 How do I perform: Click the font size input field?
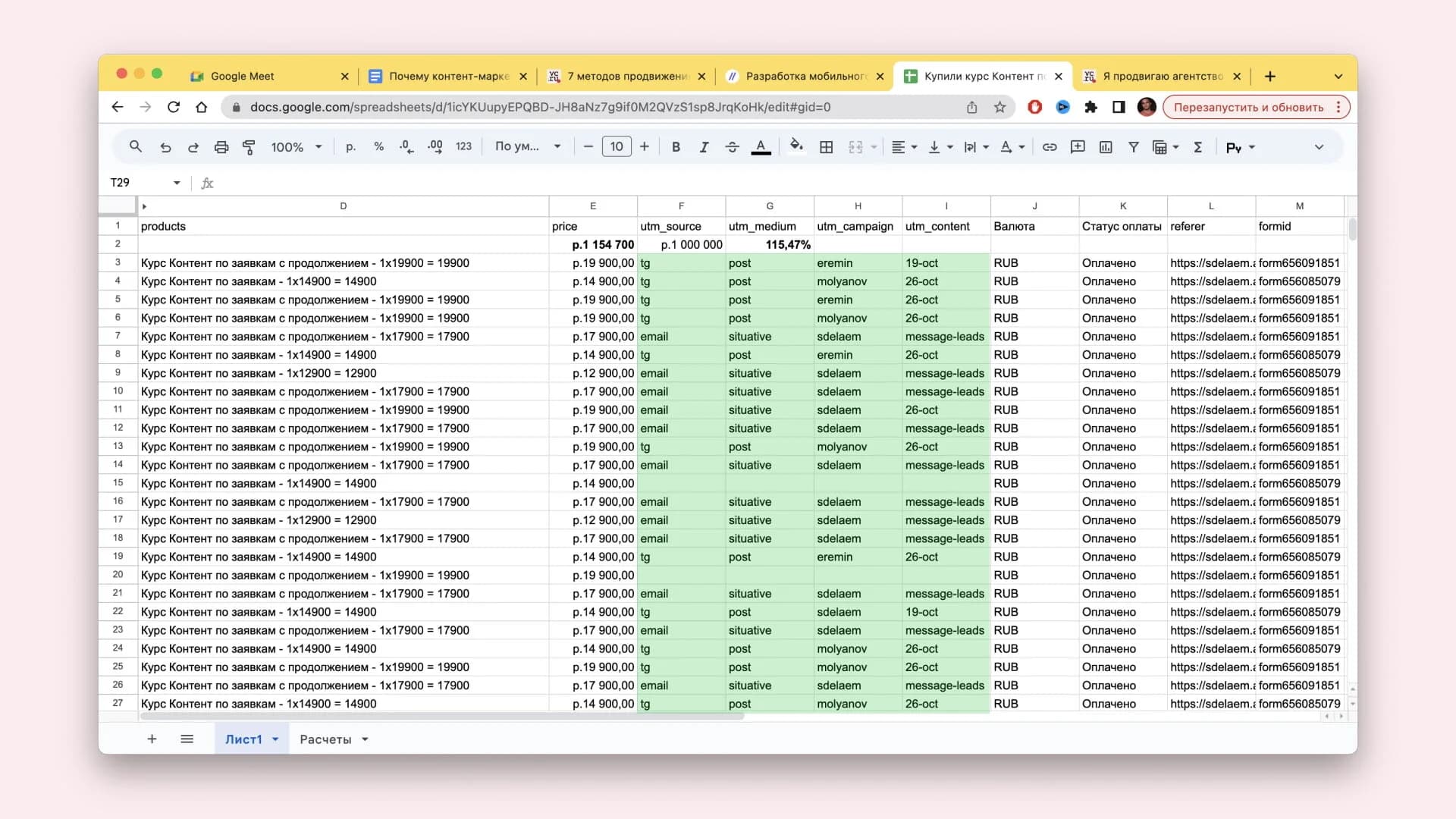click(x=617, y=147)
